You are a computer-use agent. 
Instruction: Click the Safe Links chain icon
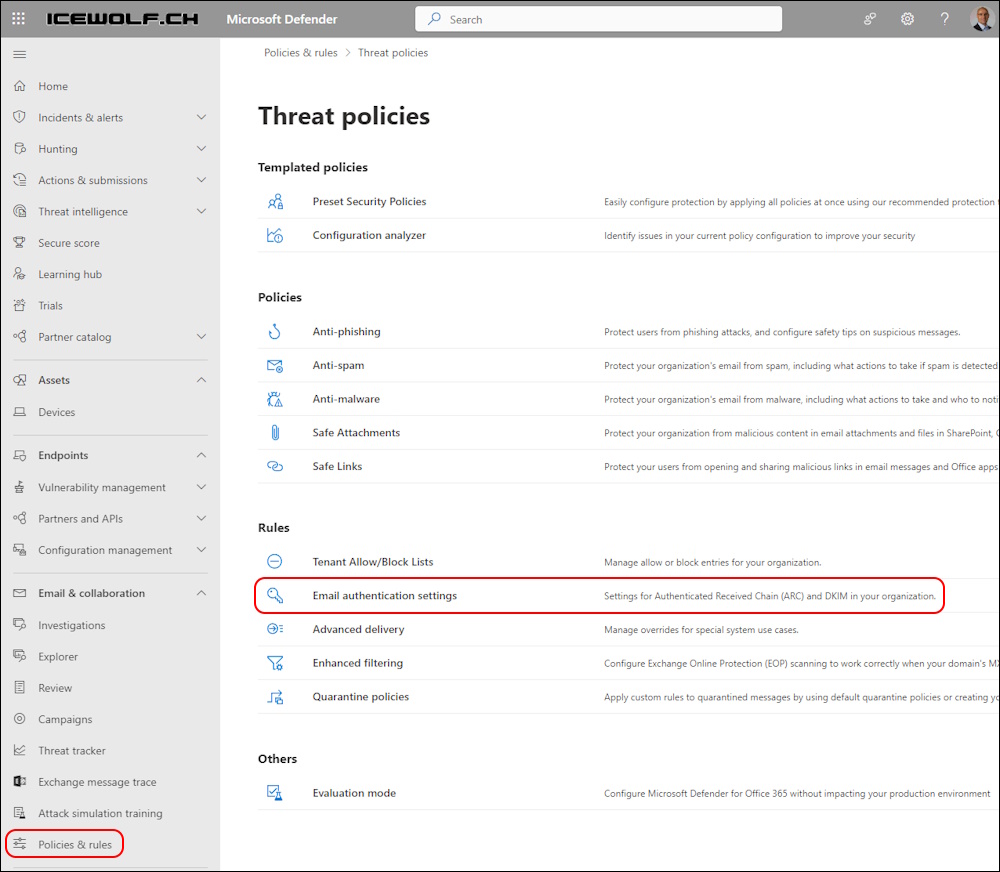point(275,466)
